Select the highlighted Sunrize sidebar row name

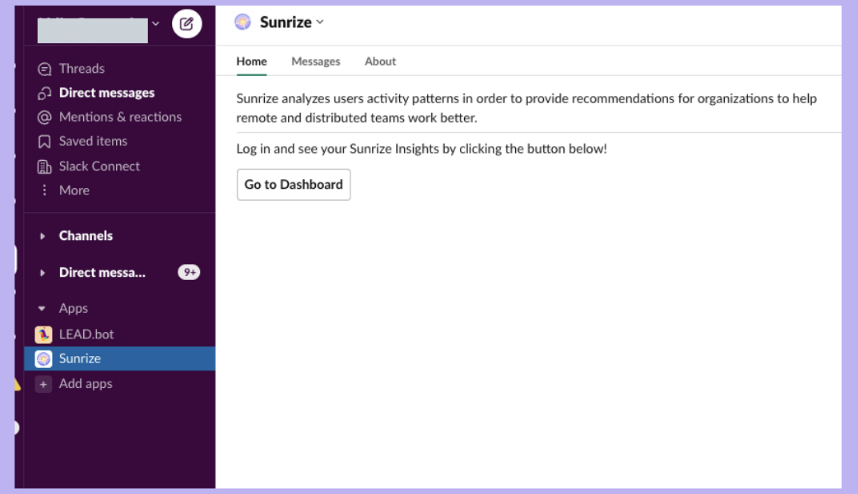pos(80,358)
